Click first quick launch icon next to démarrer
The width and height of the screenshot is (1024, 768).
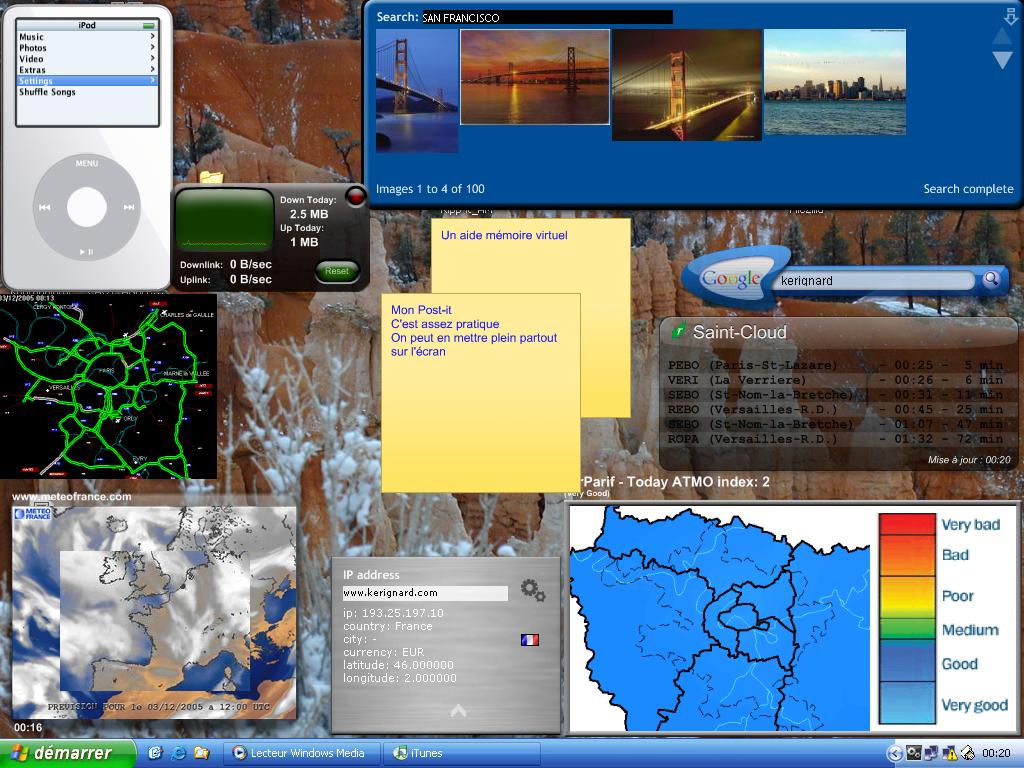click(x=155, y=753)
